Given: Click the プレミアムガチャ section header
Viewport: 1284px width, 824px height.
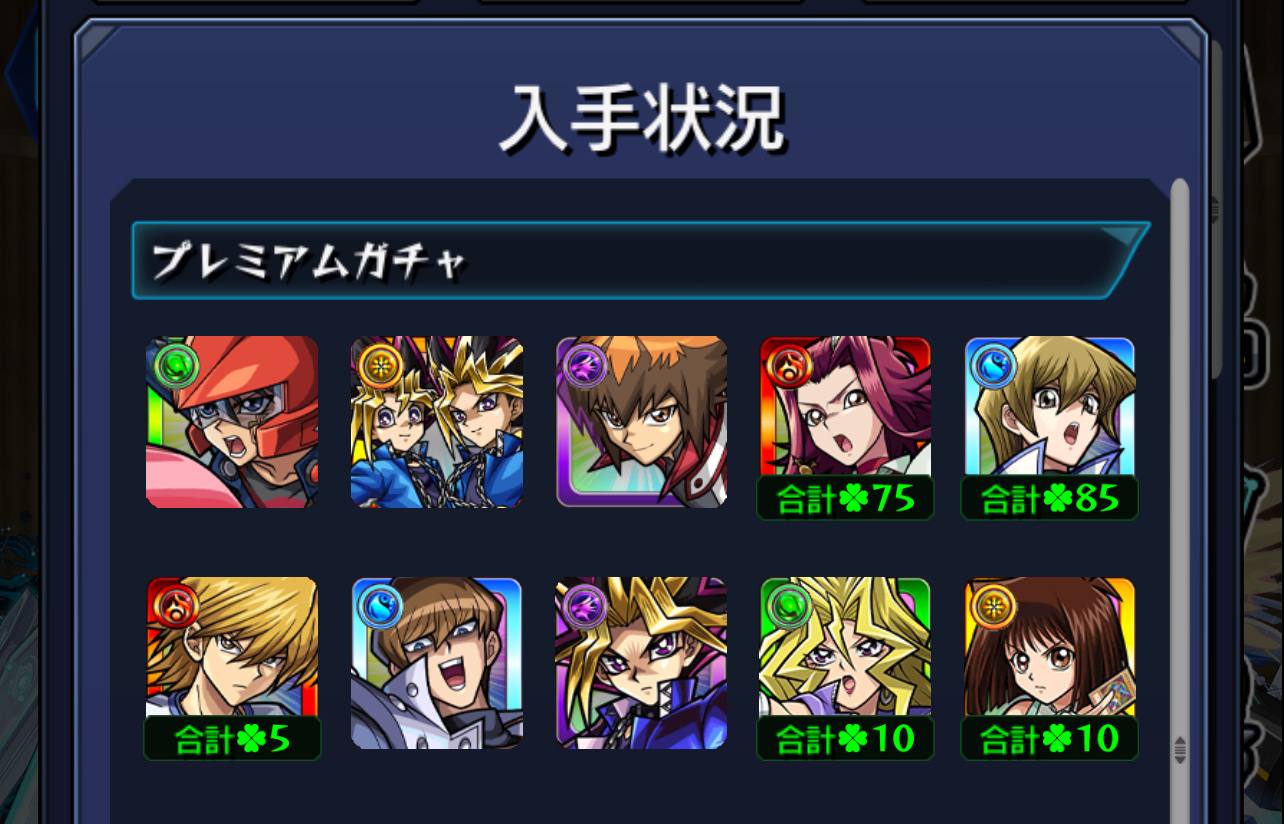Looking at the screenshot, I should pos(641,260).
